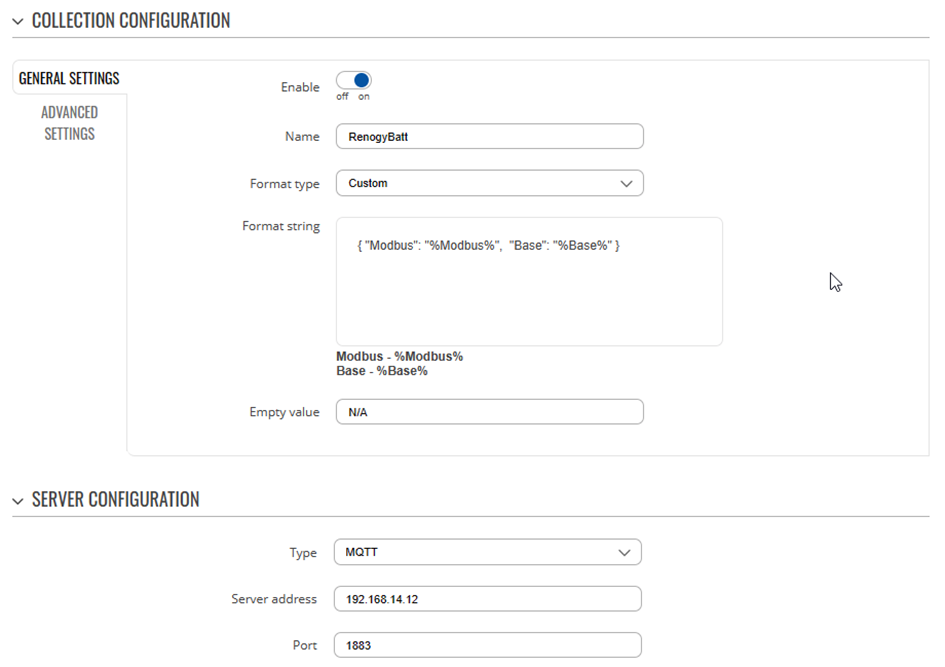Toggle the Enable switch off
The image size is (945, 667).
[354, 80]
